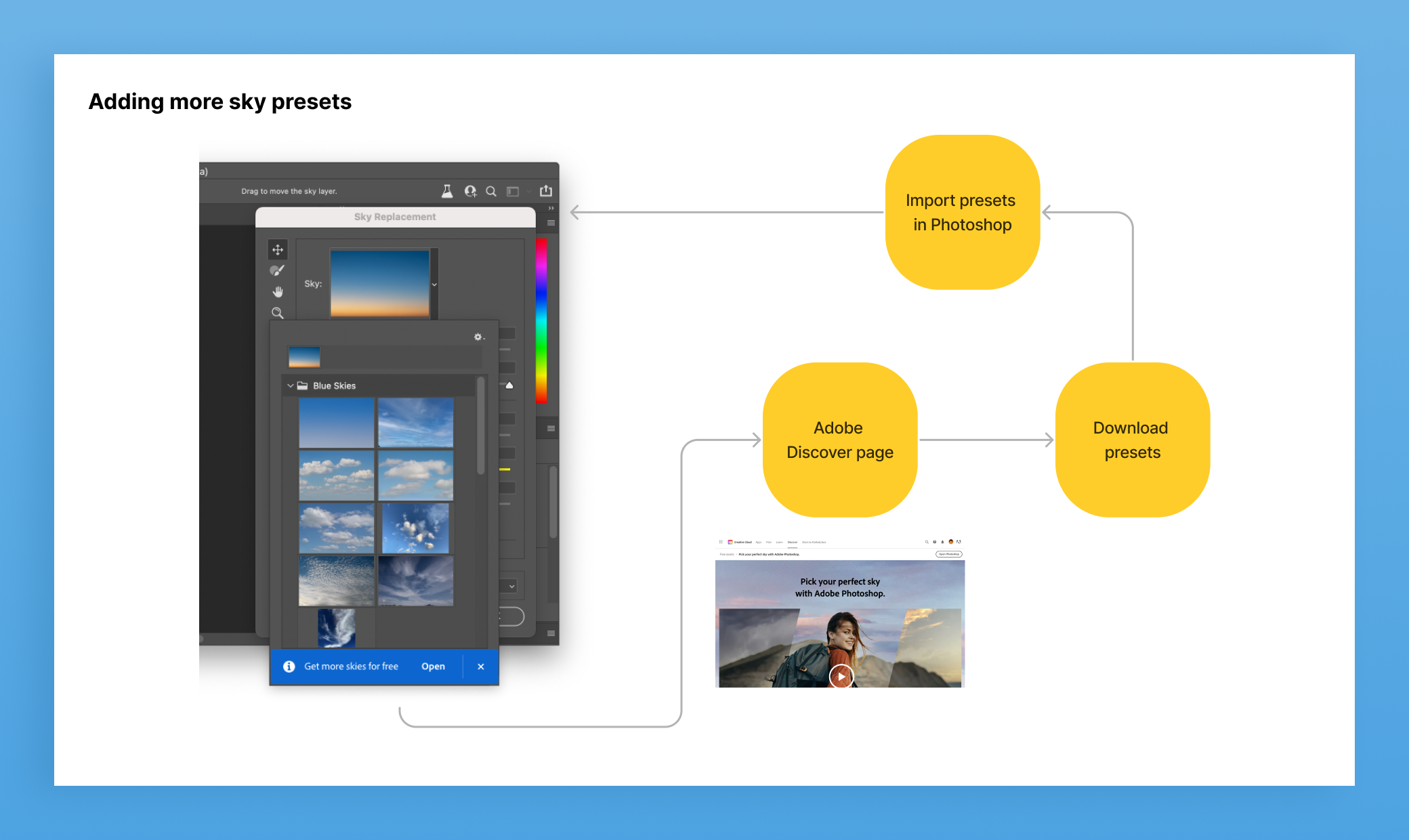Click the invite-to-edit person icon

coord(470,191)
